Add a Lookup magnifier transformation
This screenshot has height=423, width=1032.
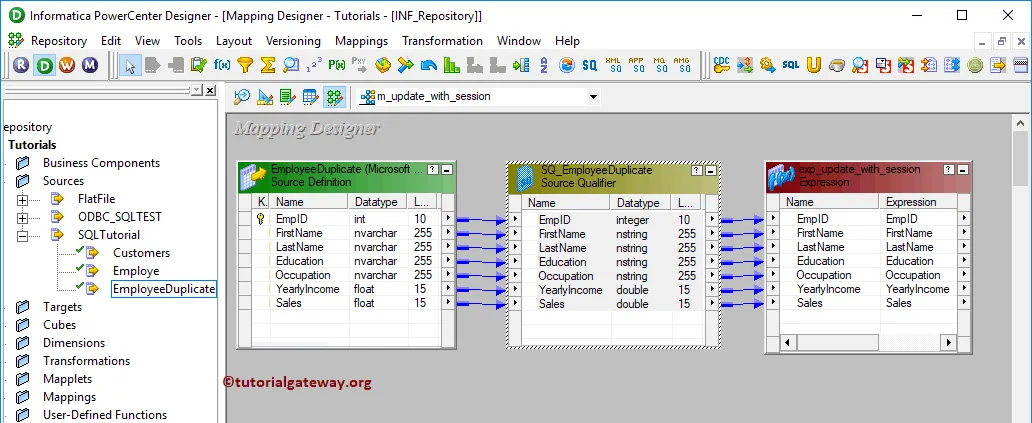click(290, 65)
